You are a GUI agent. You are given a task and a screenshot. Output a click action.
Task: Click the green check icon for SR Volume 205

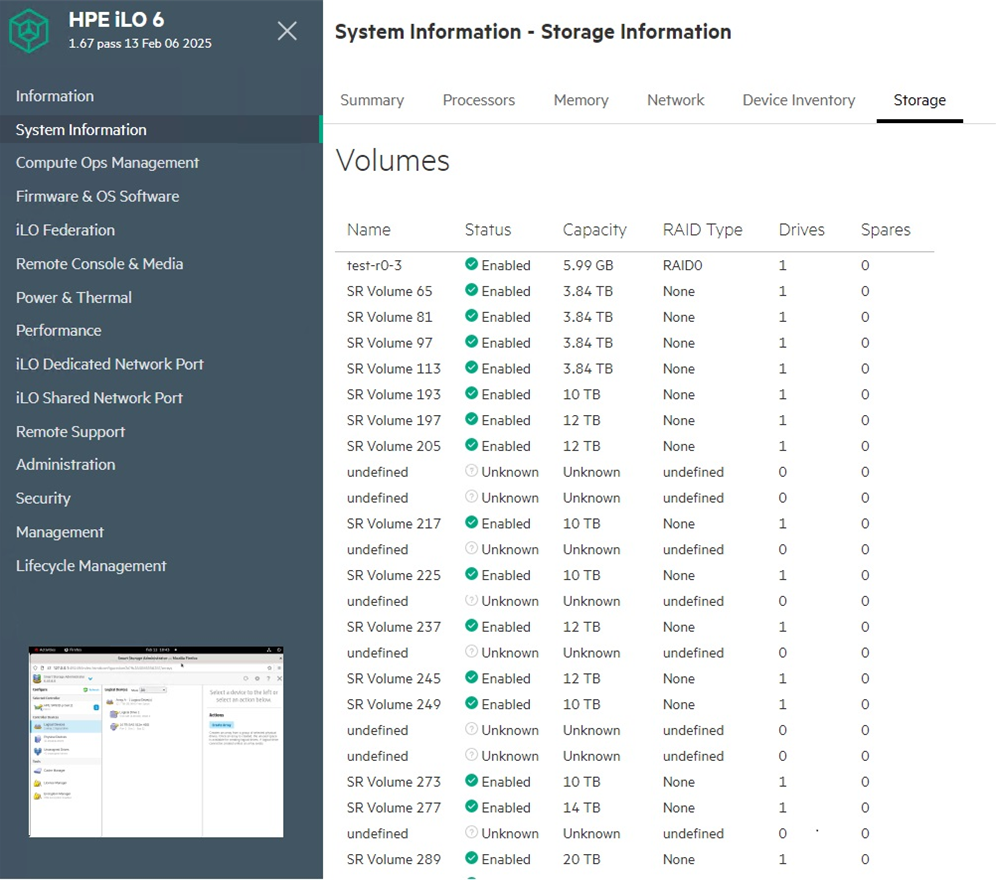tap(471, 445)
